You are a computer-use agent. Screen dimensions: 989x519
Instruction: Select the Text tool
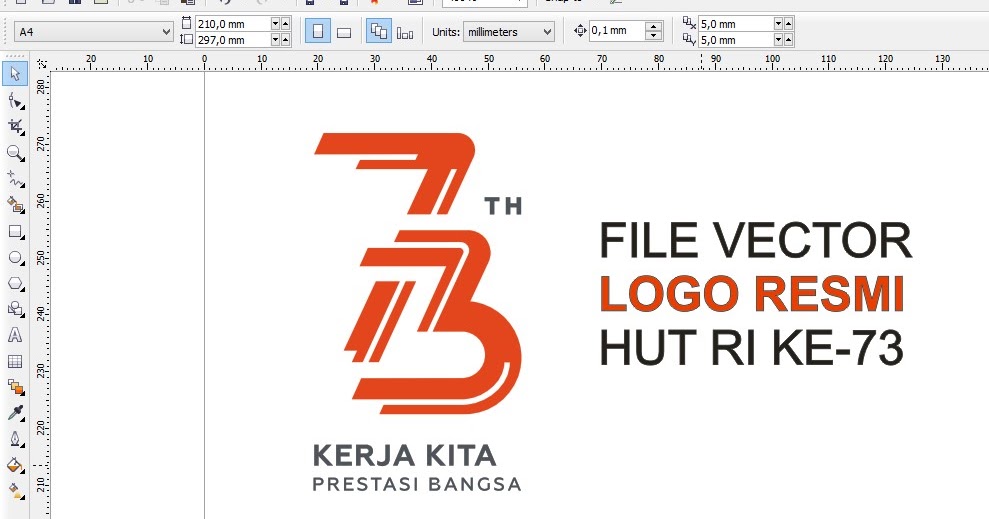click(x=15, y=335)
